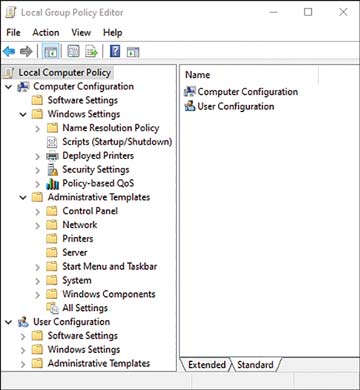
Task: Select the Printers folder in tree
Action: coord(78,239)
